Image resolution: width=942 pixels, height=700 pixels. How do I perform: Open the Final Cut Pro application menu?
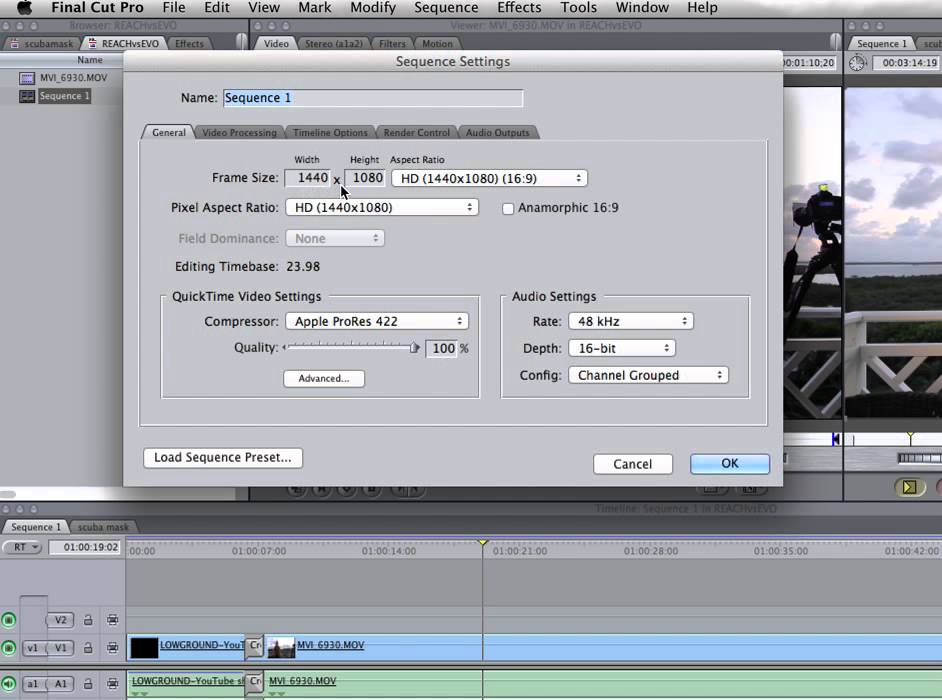tap(97, 8)
